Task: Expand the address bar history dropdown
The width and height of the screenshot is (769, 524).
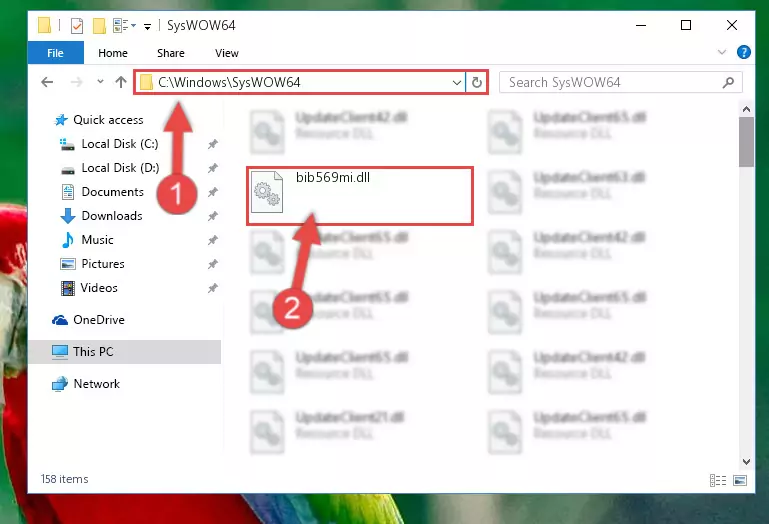Action: point(457,82)
